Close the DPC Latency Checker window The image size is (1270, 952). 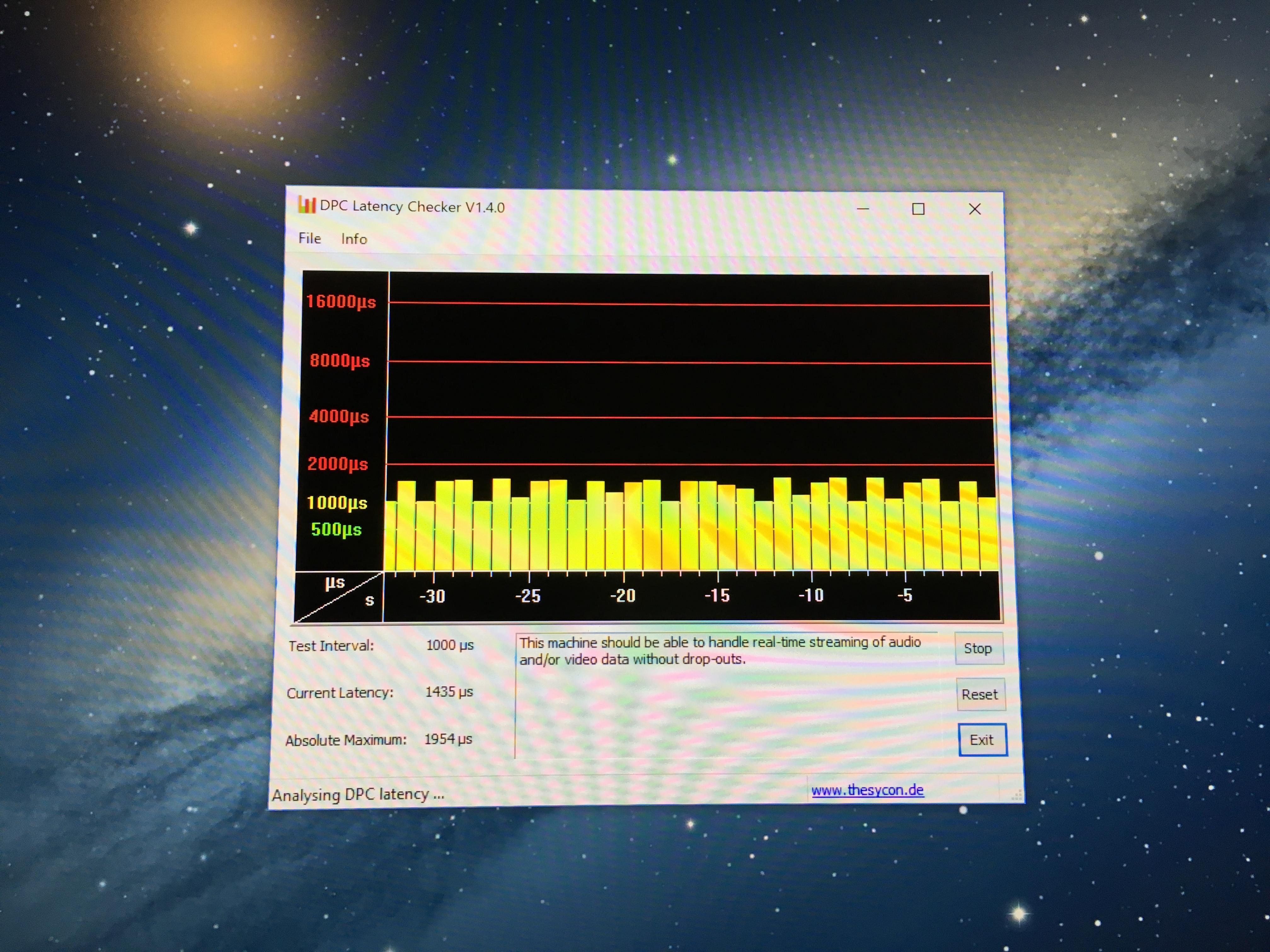coord(974,209)
